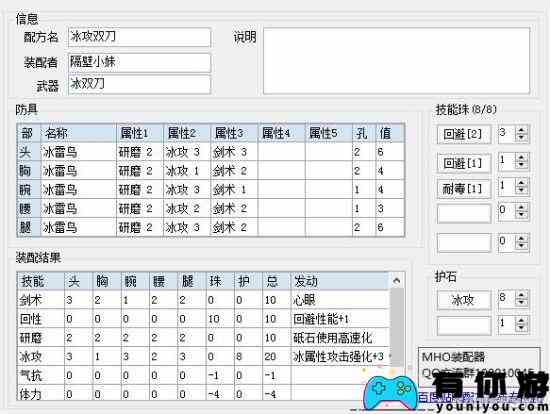Click the 装配者 input field
The height and width of the screenshot is (414, 550).
pyautogui.click(x=140, y=62)
